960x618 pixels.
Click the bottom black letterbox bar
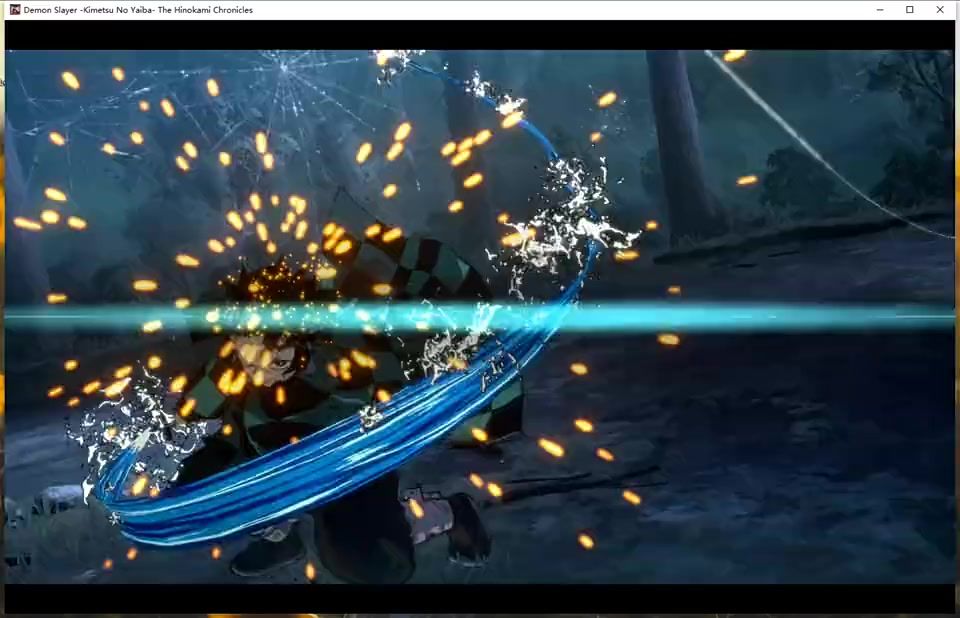tap(480, 598)
